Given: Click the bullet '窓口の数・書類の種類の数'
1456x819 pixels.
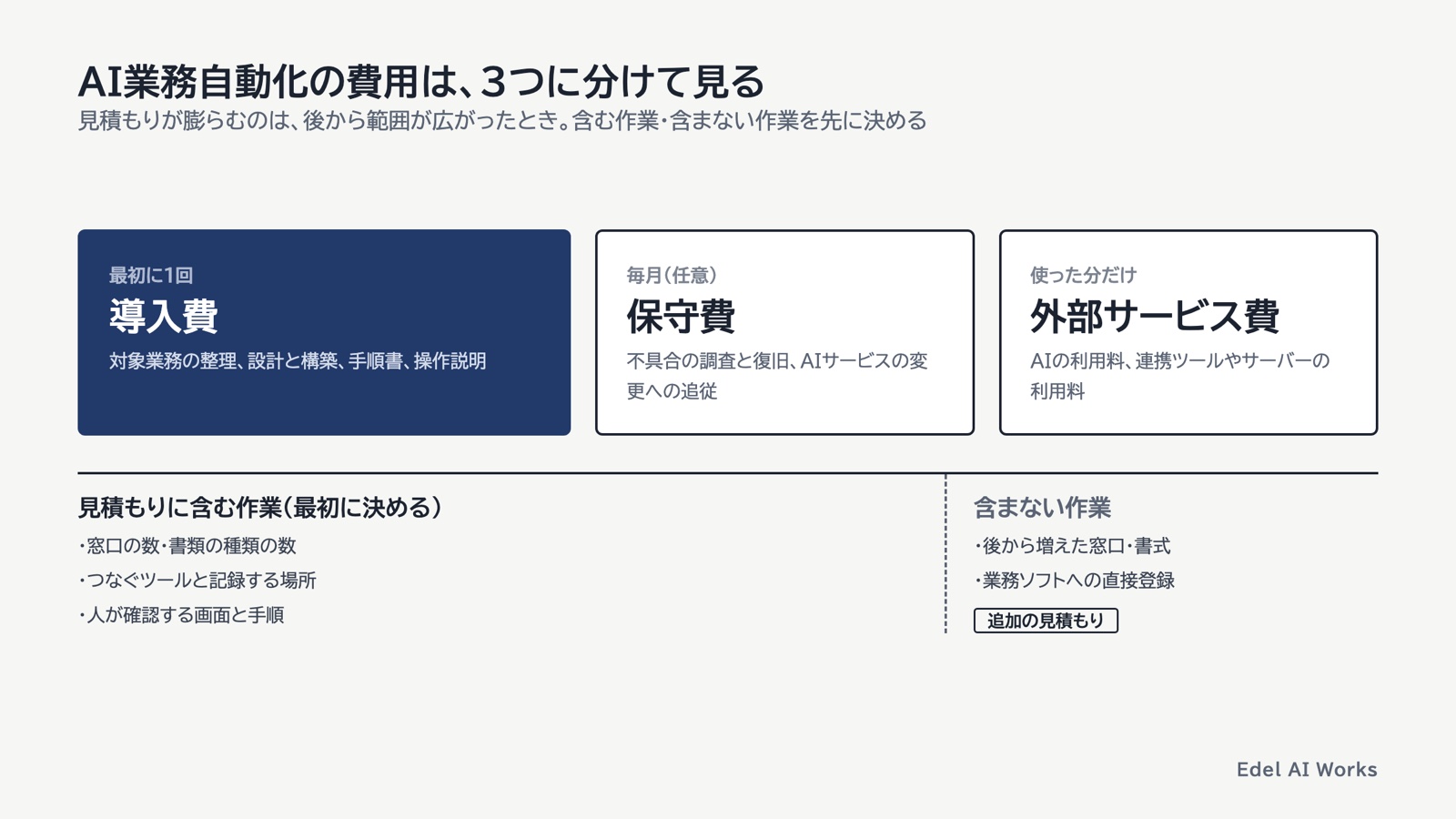Looking at the screenshot, I should (187, 546).
